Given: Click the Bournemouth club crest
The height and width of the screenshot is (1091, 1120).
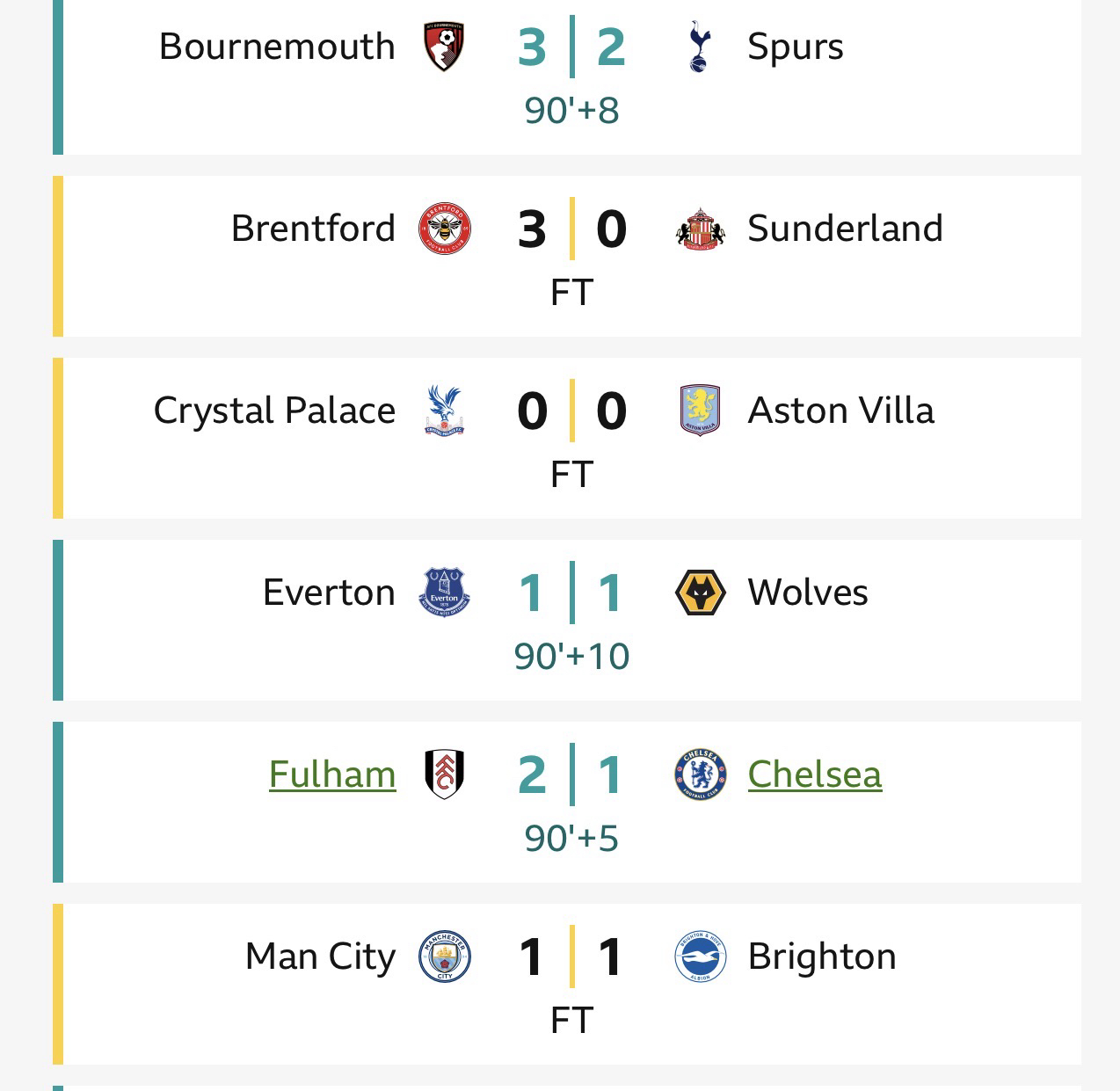Looking at the screenshot, I should click(x=444, y=47).
